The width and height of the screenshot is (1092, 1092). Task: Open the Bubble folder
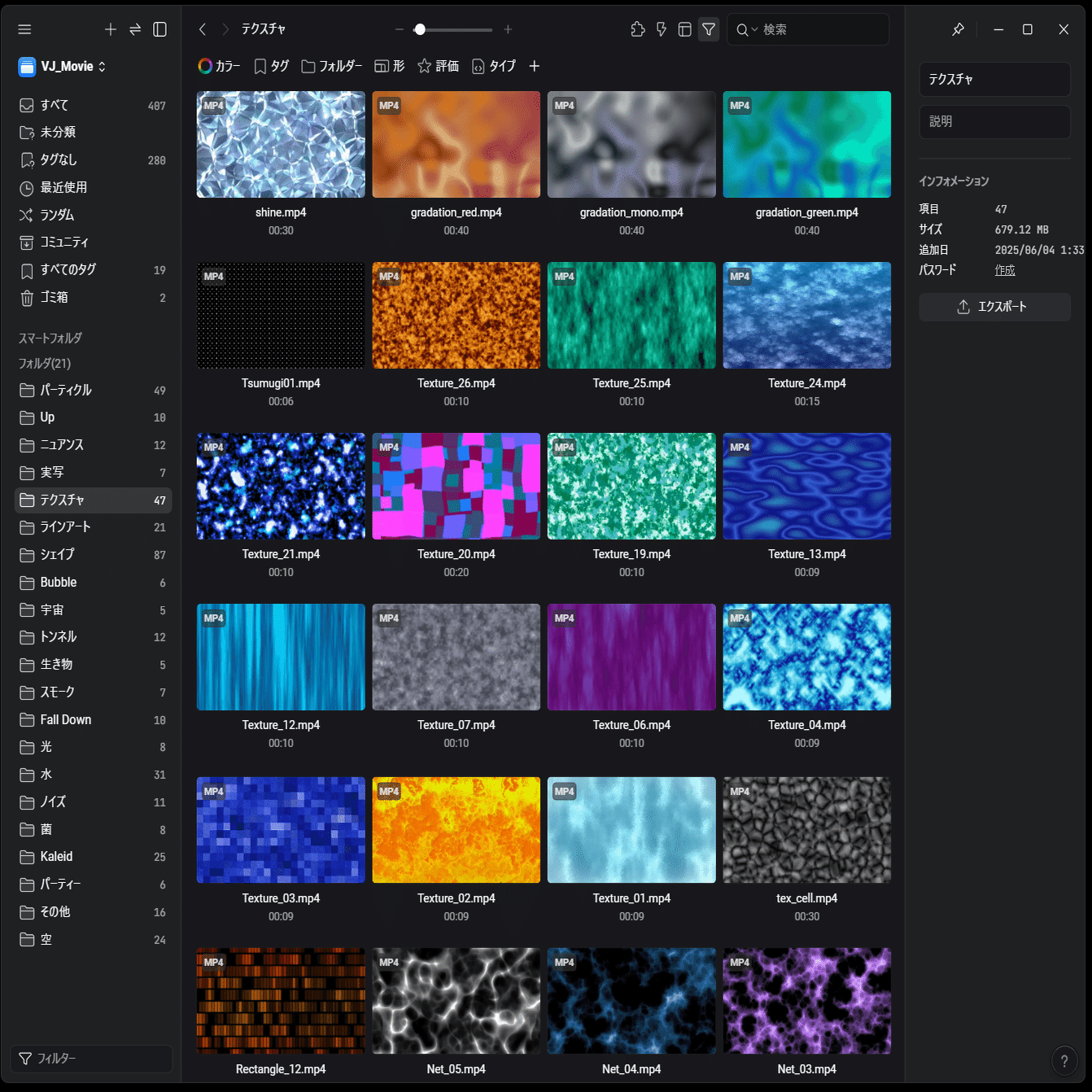93,583
